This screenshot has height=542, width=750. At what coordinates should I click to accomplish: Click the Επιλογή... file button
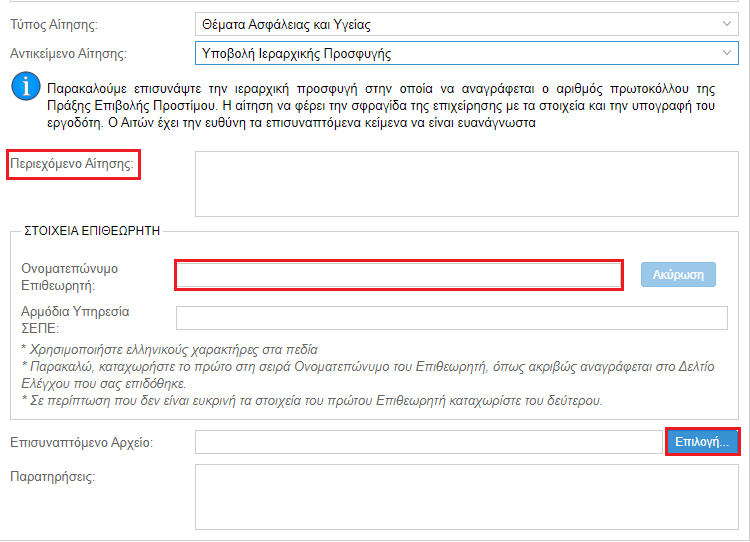[702, 442]
